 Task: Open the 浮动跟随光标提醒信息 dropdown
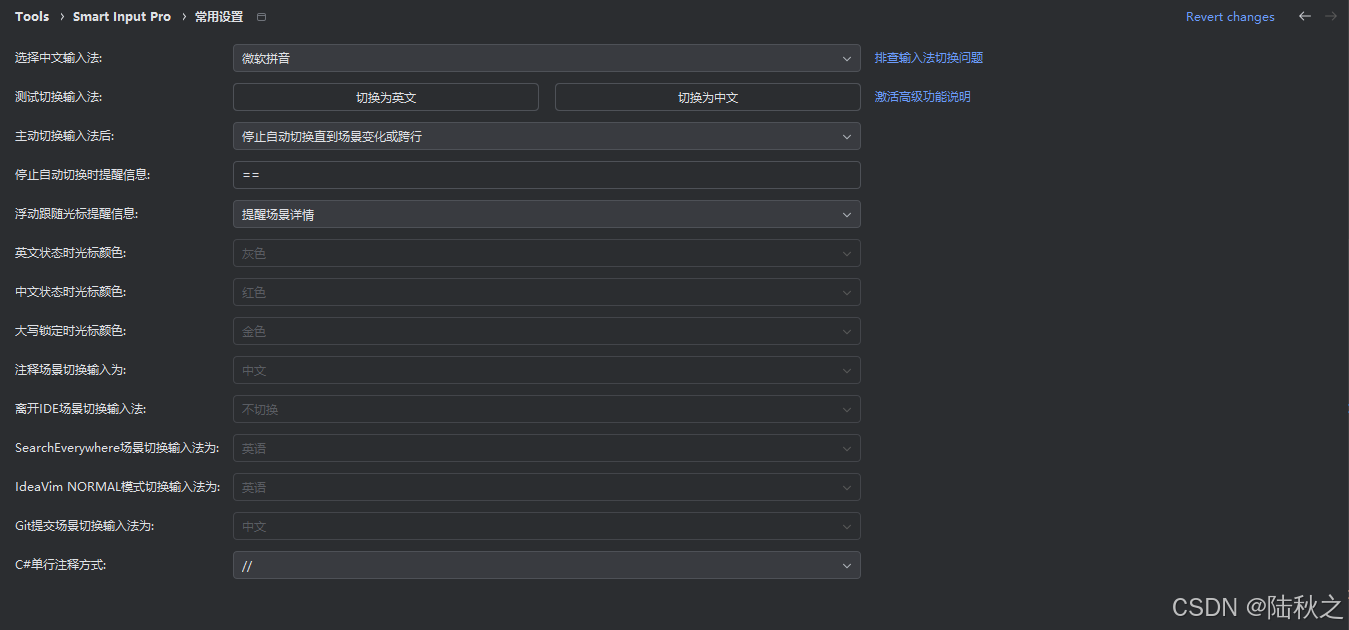pos(546,214)
